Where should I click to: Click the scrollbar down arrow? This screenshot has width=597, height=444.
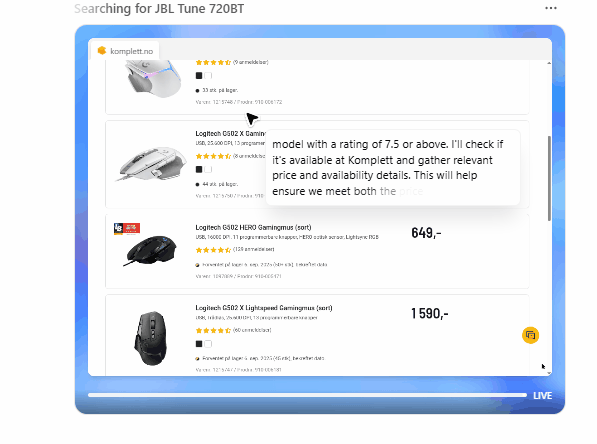pos(549,373)
